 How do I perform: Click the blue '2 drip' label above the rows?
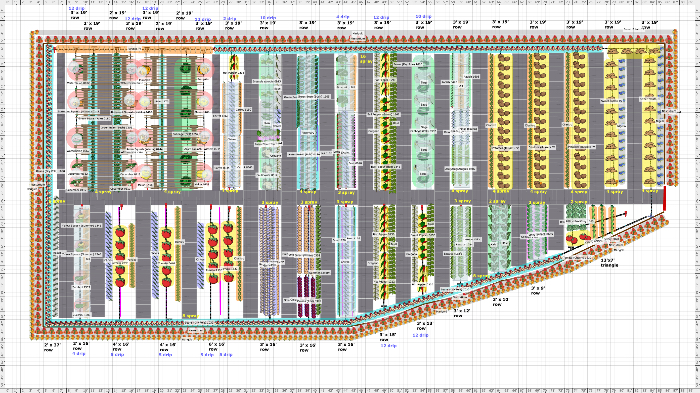(x=229, y=19)
